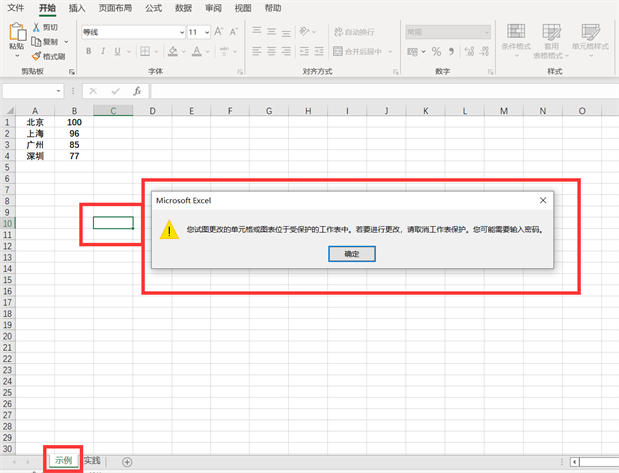Select the Format Painter (格式刷) tool
Image resolution: width=619 pixels, height=473 pixels.
click(36, 56)
